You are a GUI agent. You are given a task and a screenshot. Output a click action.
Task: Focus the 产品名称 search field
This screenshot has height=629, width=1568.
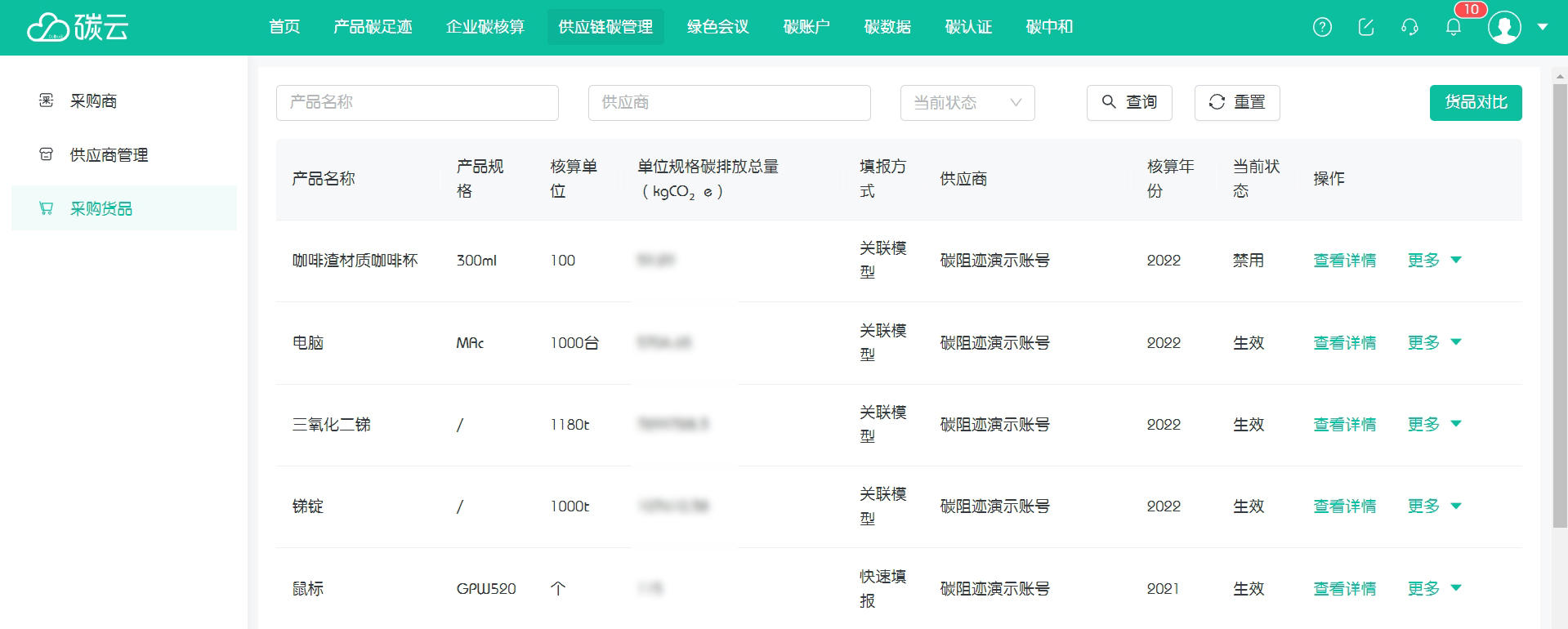pyautogui.click(x=418, y=102)
